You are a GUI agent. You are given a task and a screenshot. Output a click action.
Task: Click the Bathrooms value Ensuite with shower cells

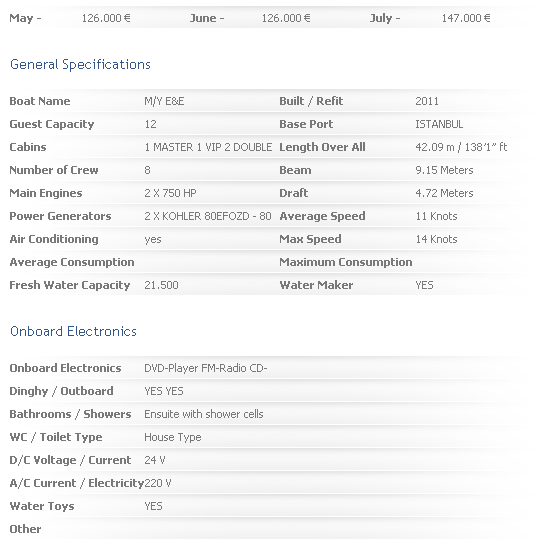pyautogui.click(x=204, y=414)
